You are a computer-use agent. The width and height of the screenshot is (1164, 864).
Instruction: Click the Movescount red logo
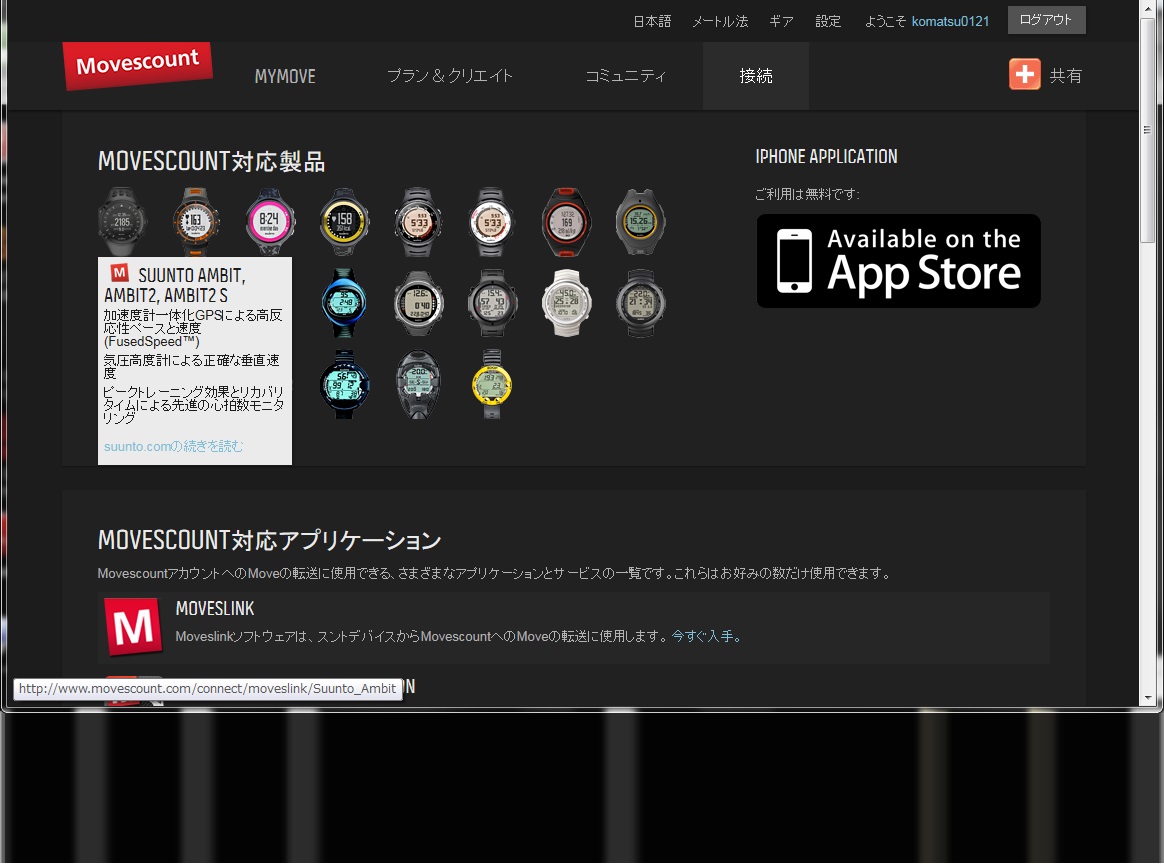(x=138, y=65)
